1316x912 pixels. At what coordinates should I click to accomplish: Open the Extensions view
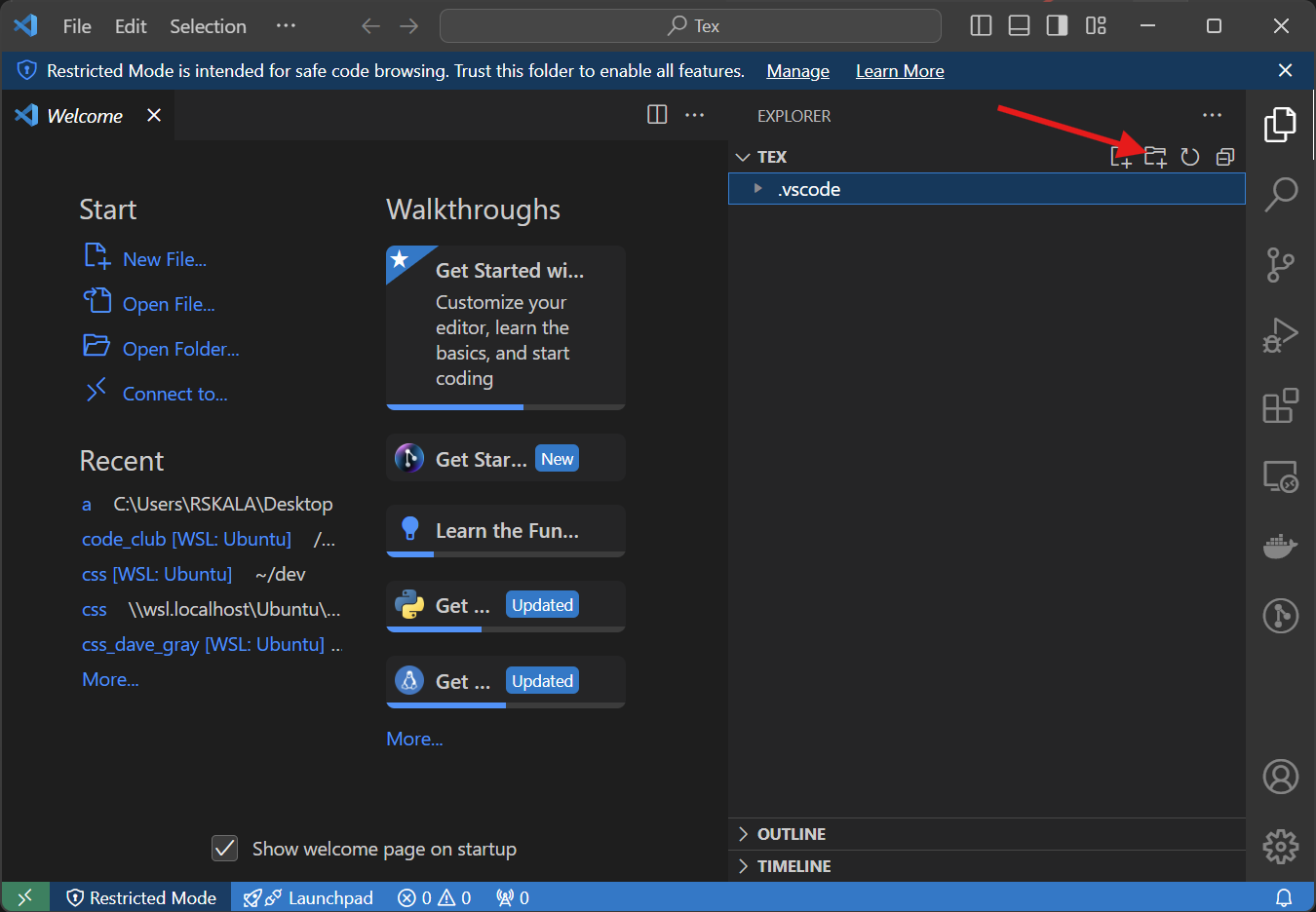pos(1280,405)
